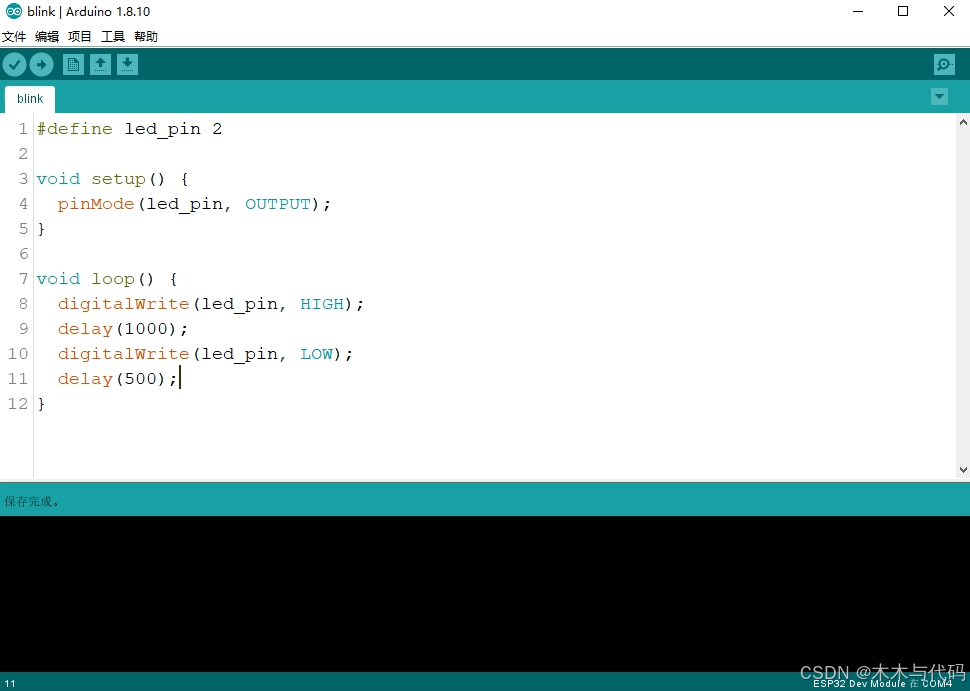Click the scrollbar up arrow
Image resolution: width=970 pixels, height=691 pixels.
coord(962,121)
